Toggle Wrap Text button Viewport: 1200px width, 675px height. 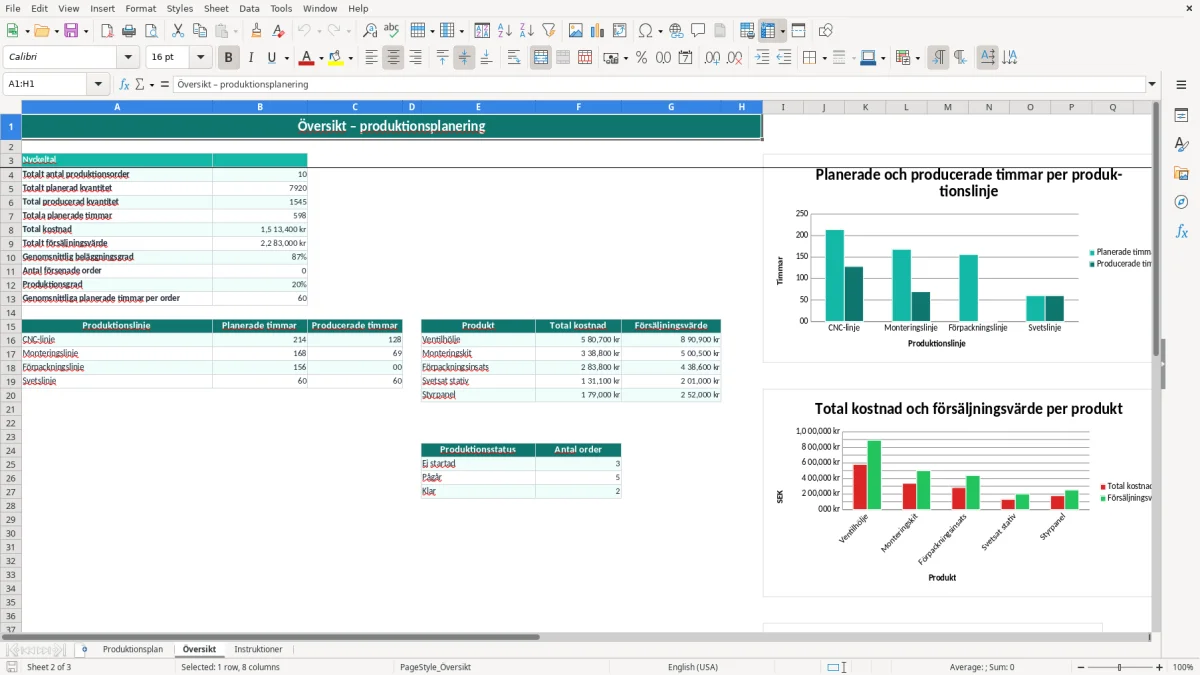click(514, 58)
